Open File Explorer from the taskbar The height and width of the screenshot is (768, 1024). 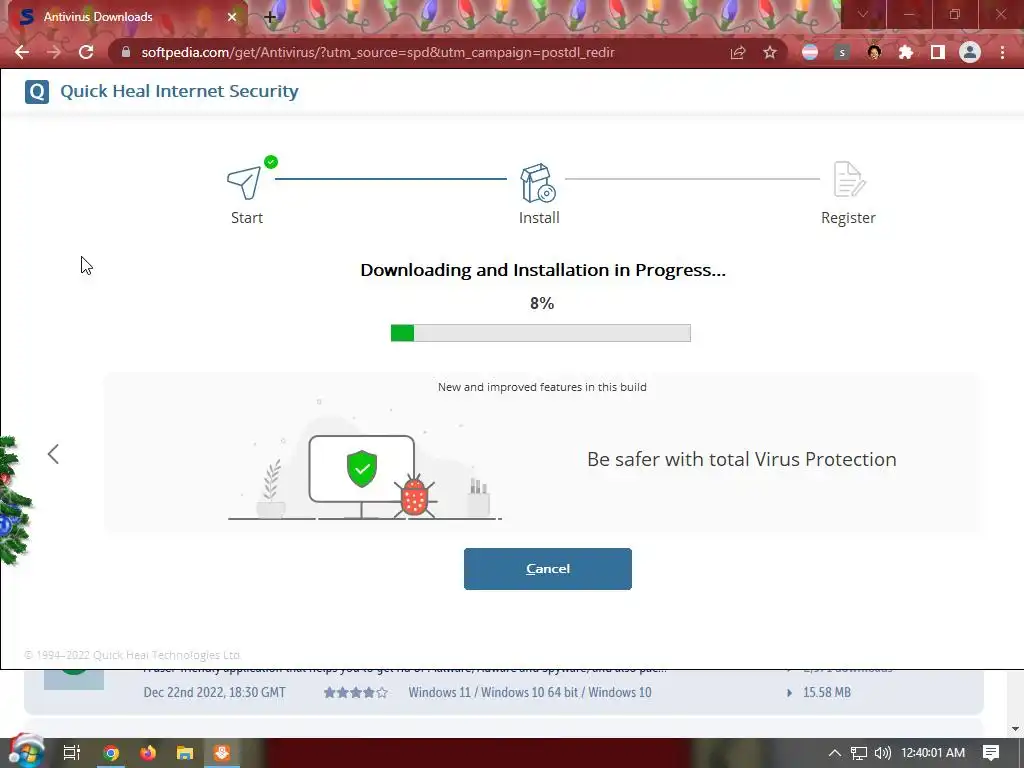185,753
